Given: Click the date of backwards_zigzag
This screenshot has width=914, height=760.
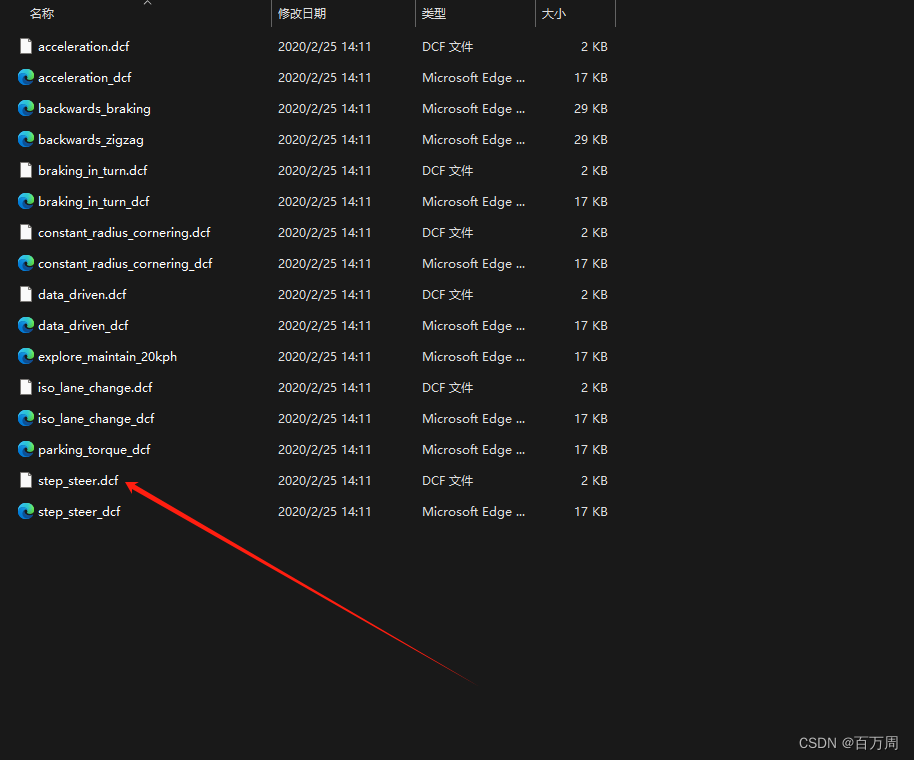Looking at the screenshot, I should point(324,140).
